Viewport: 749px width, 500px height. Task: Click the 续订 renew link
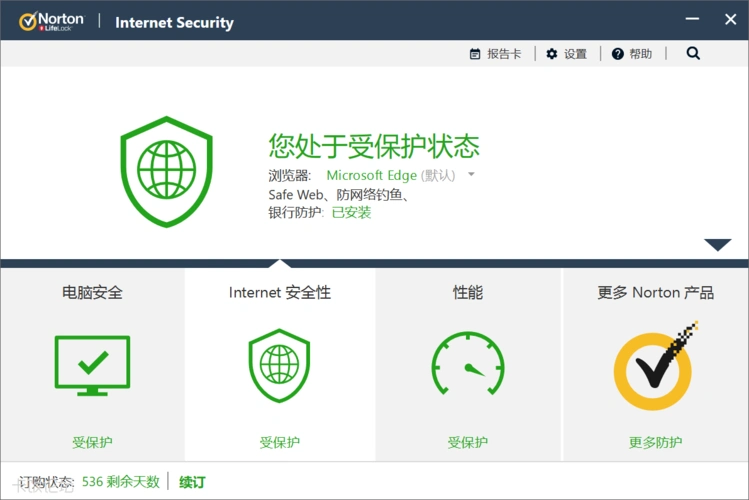click(192, 482)
